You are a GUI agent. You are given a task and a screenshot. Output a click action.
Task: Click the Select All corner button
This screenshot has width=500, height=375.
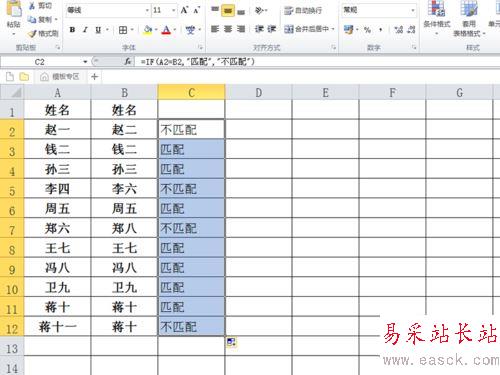(x=12, y=92)
